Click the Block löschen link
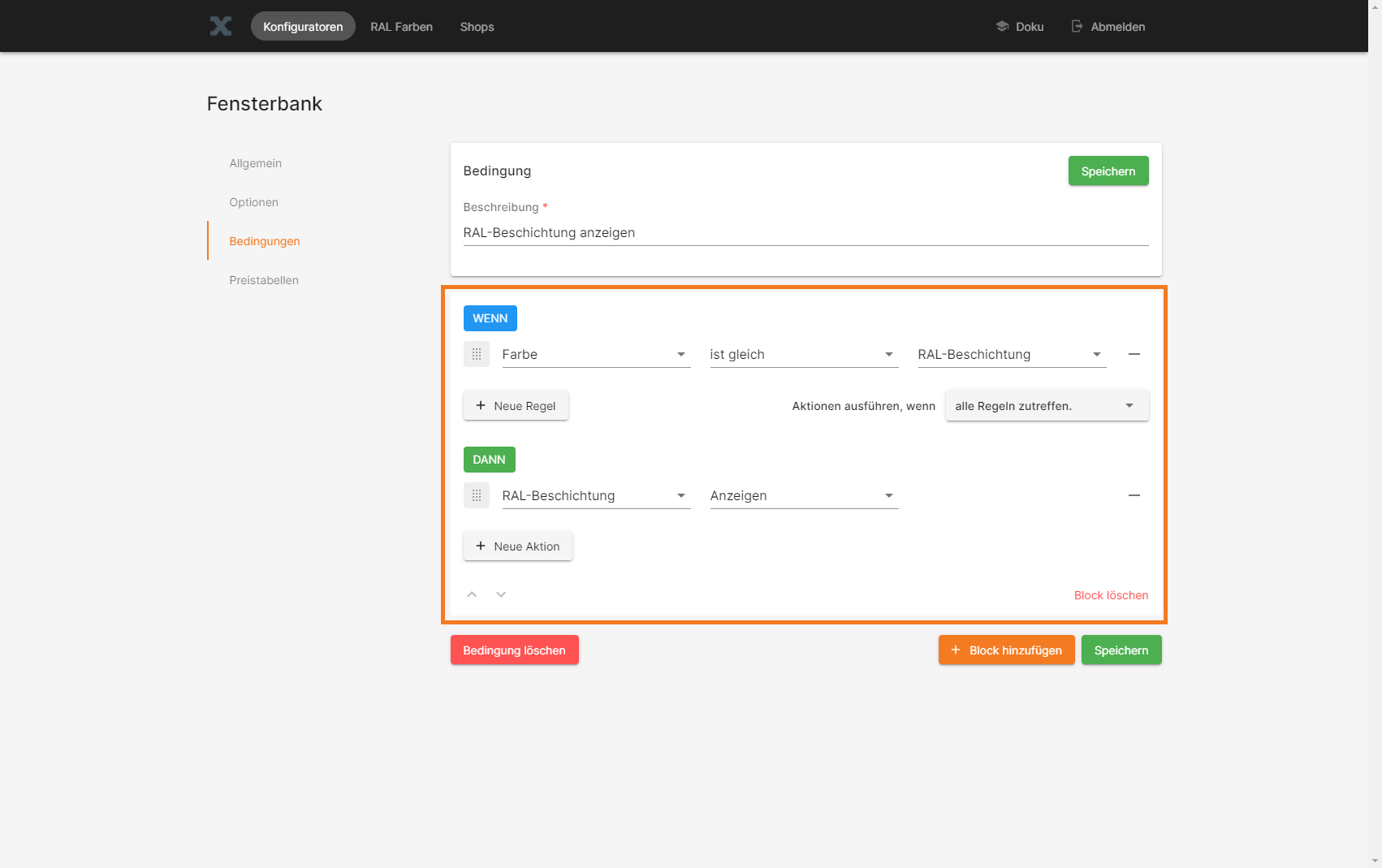 [1110, 595]
